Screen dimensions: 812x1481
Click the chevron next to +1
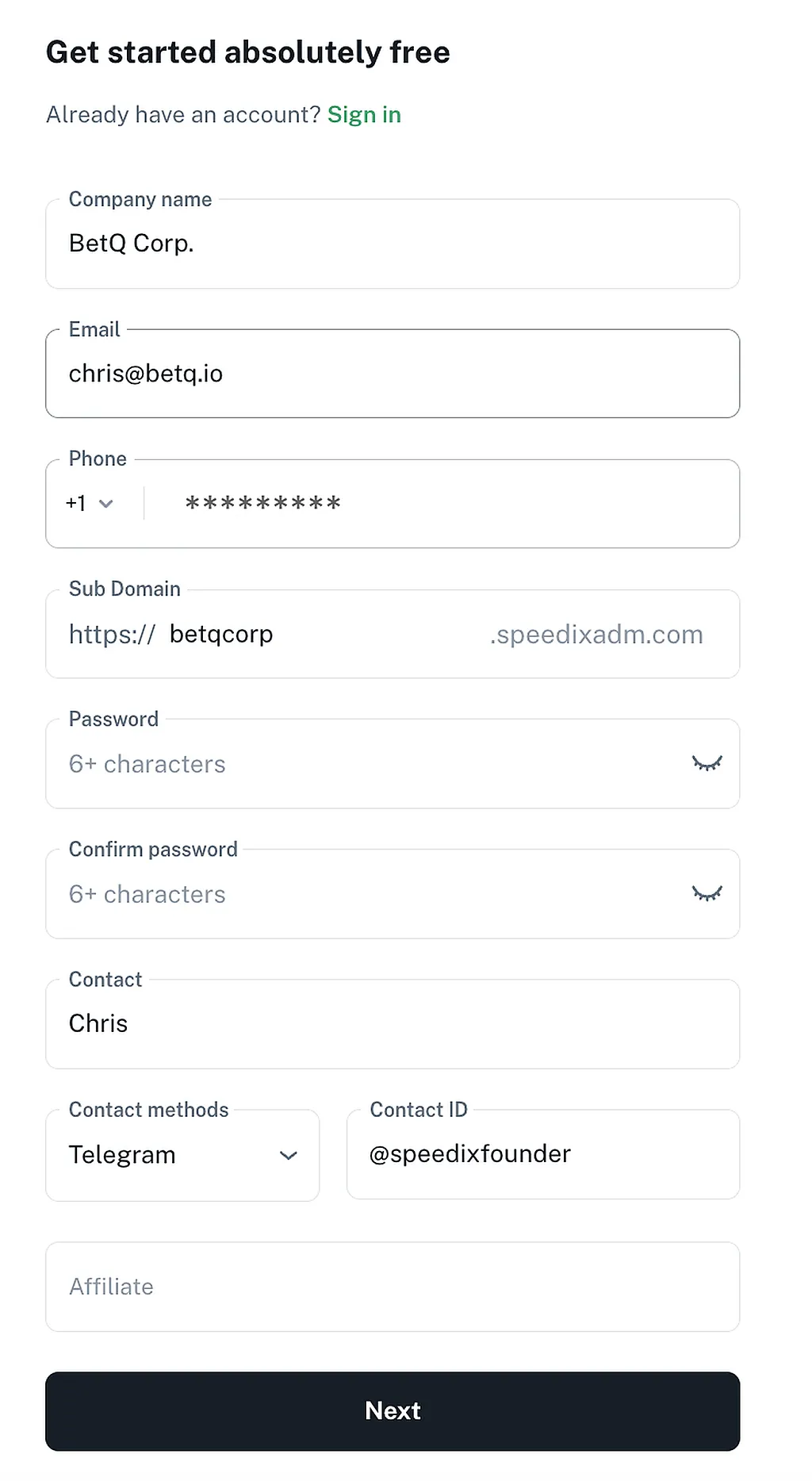(x=106, y=504)
